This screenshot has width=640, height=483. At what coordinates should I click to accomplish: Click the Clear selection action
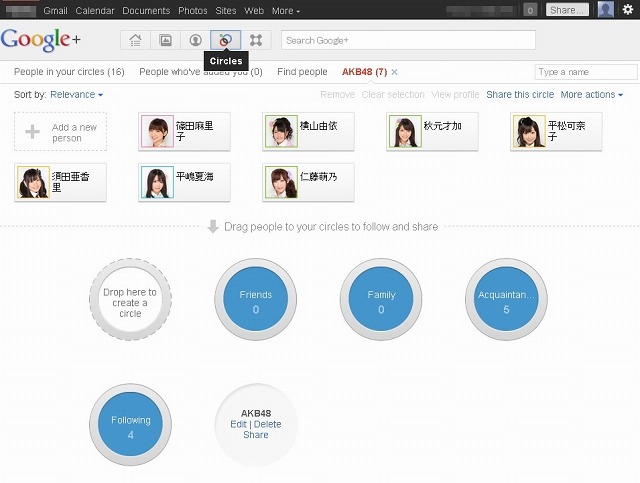click(x=393, y=95)
